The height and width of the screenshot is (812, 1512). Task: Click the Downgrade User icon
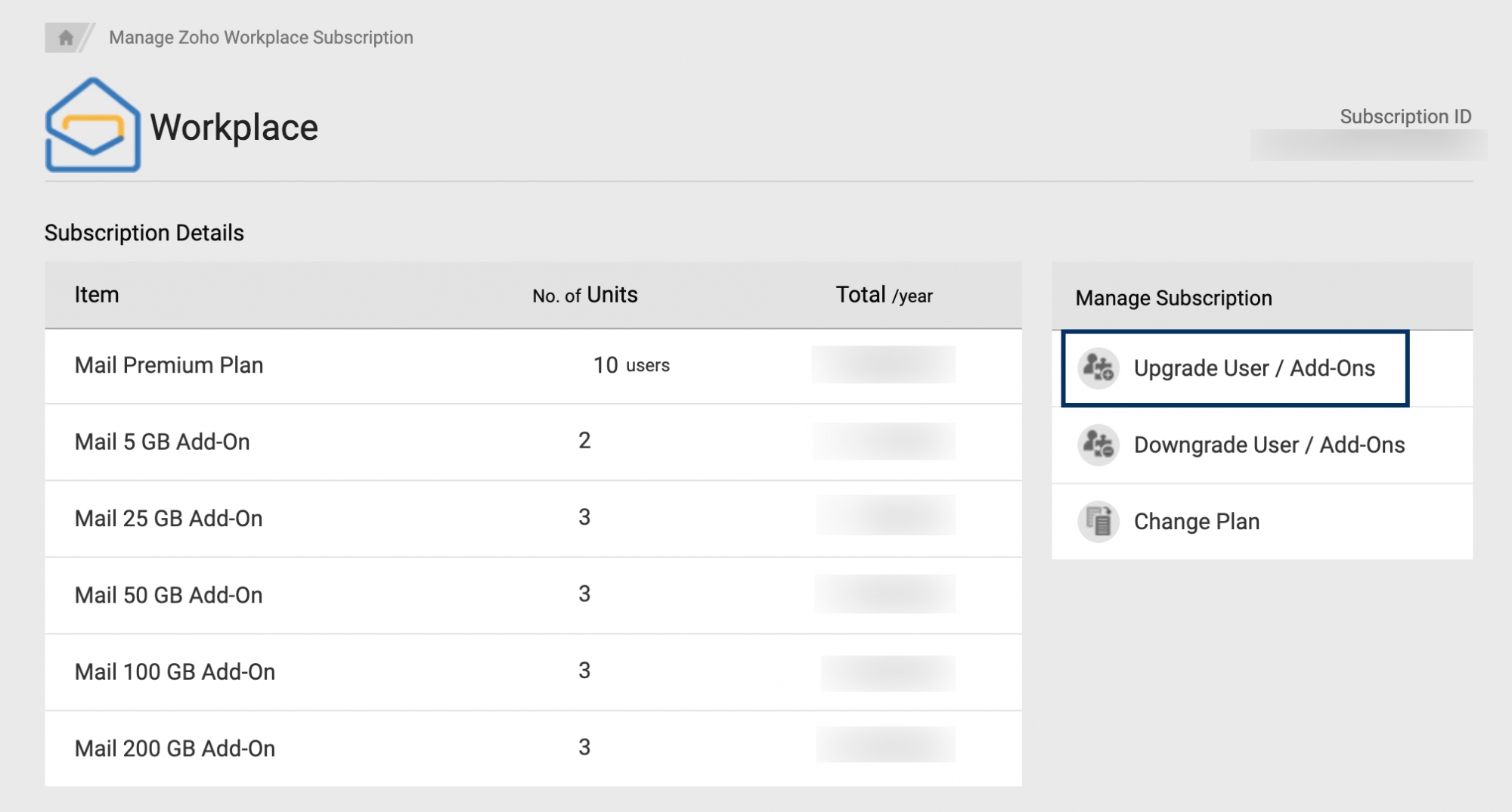tap(1098, 445)
